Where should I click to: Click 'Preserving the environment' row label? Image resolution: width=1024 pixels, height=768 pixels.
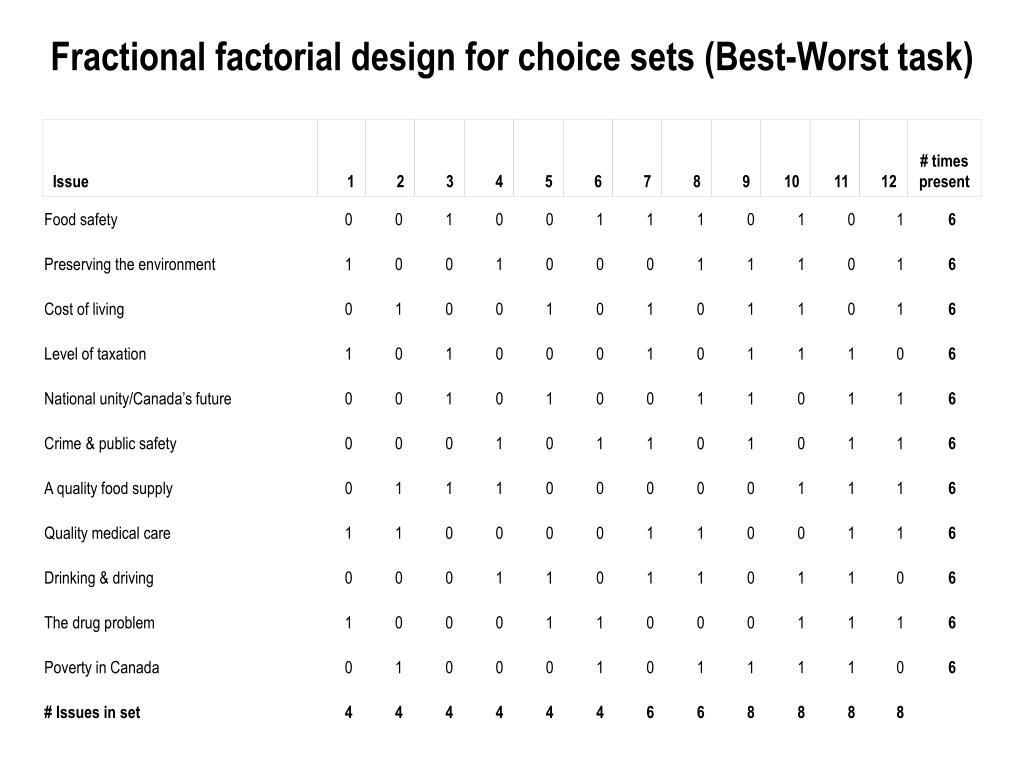(129, 264)
